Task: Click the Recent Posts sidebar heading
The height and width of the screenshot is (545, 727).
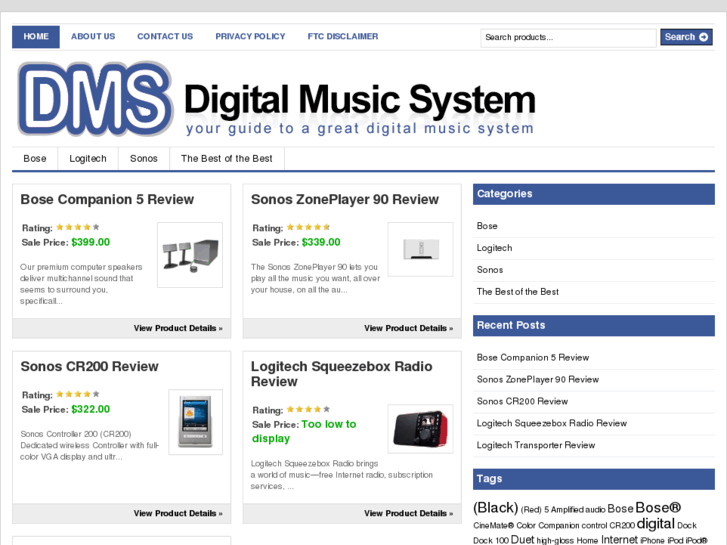Action: click(x=594, y=326)
